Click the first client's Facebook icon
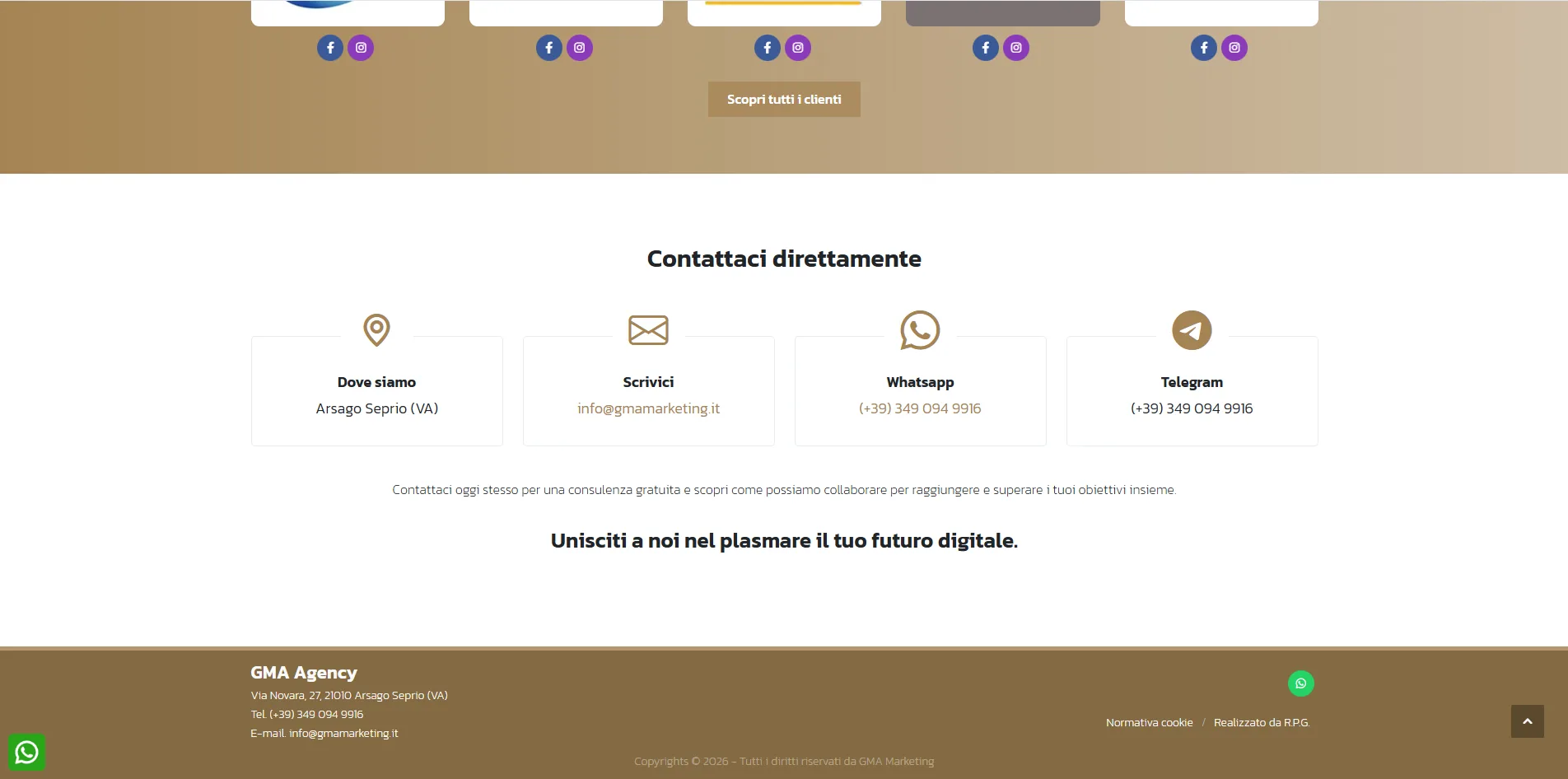1568x779 pixels. click(330, 48)
